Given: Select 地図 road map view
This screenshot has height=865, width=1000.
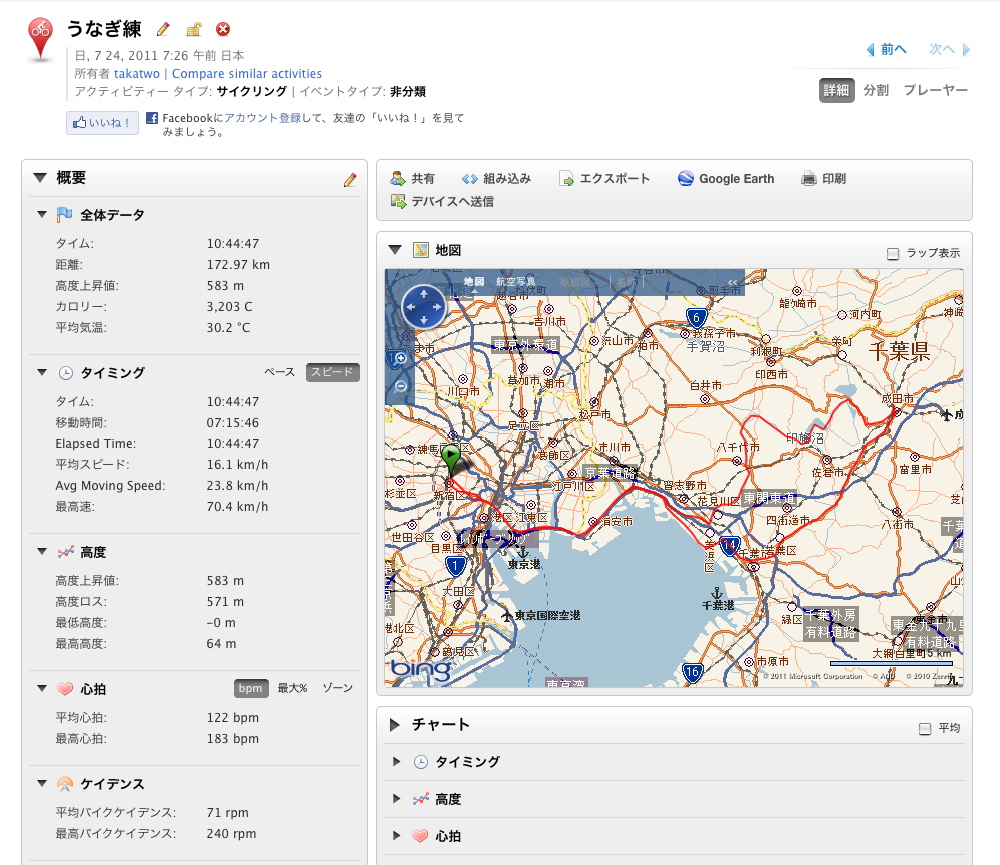Looking at the screenshot, I should pyautogui.click(x=474, y=281).
